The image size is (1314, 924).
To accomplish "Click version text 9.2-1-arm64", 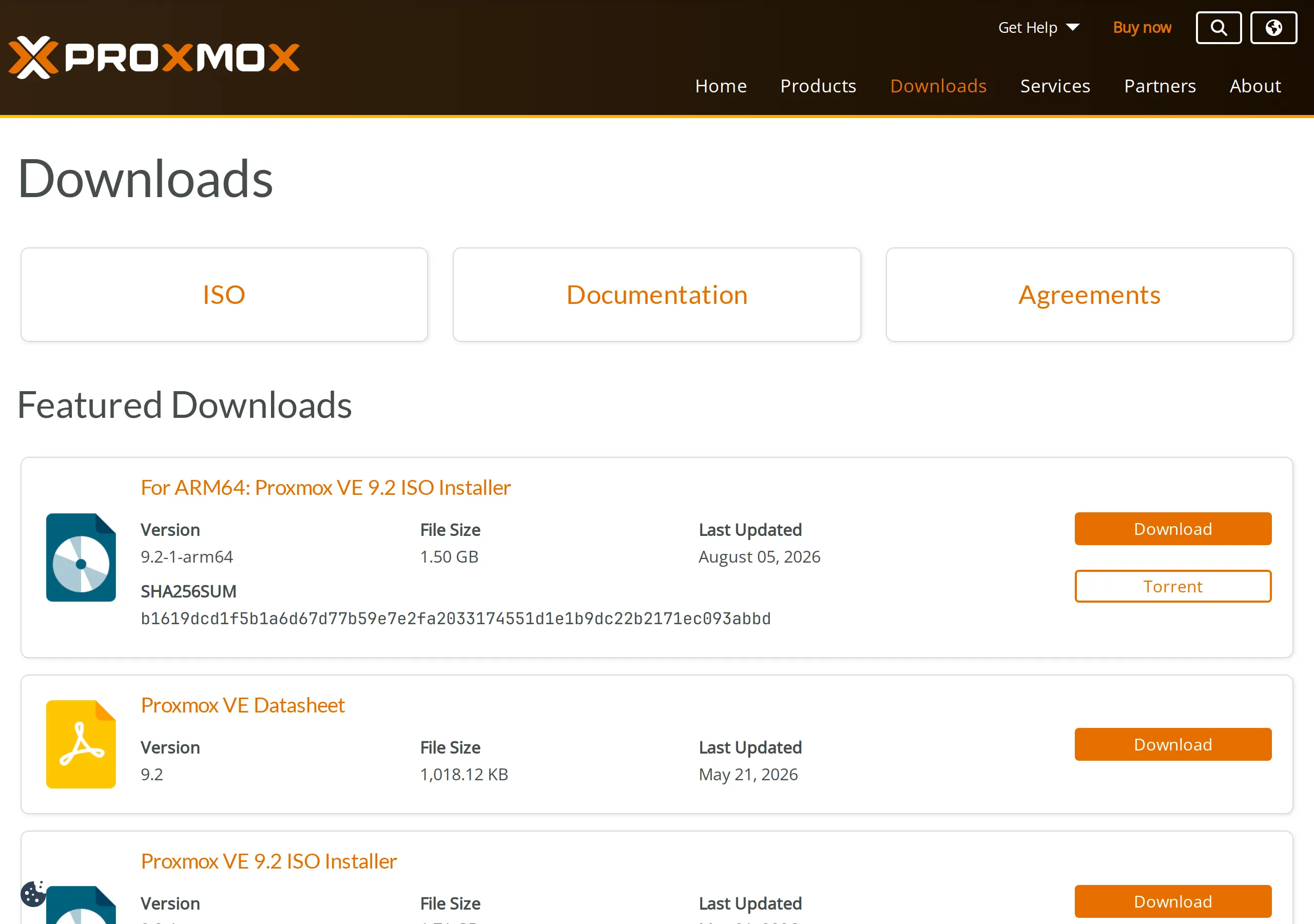I will (x=186, y=556).
